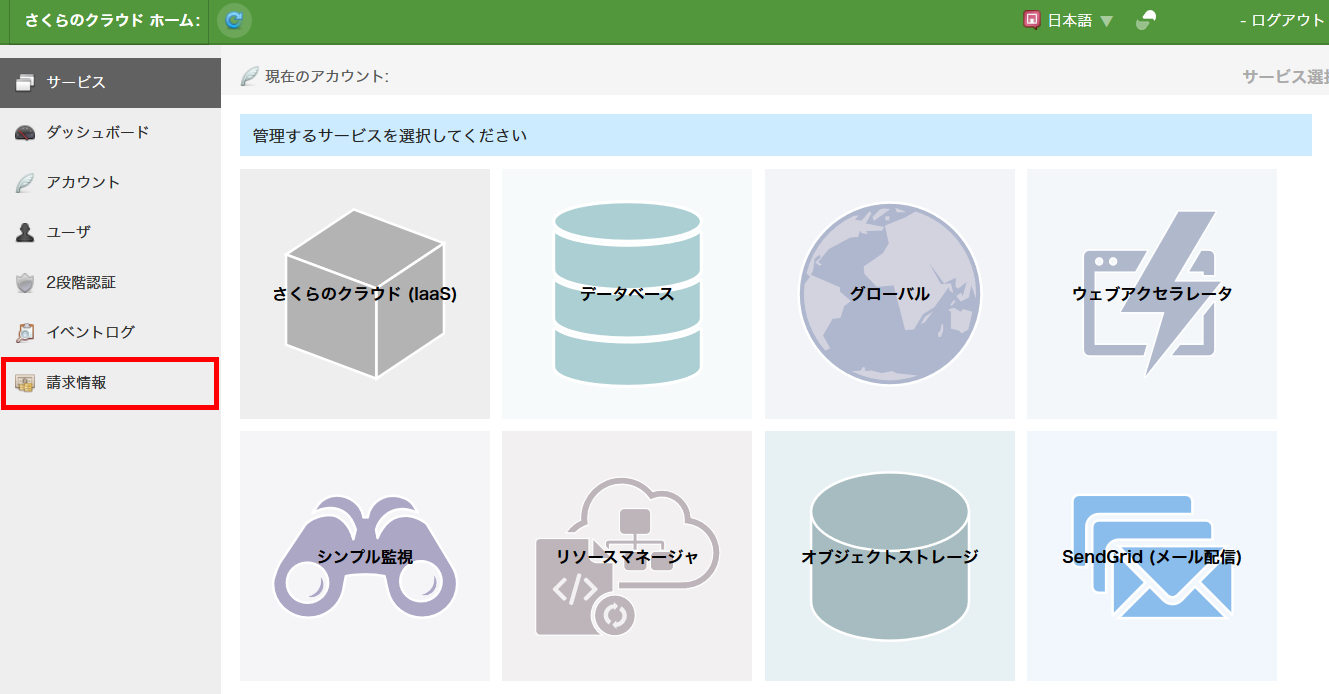Open the グローバル globe tile
This screenshot has height=694, width=1329.
click(889, 294)
